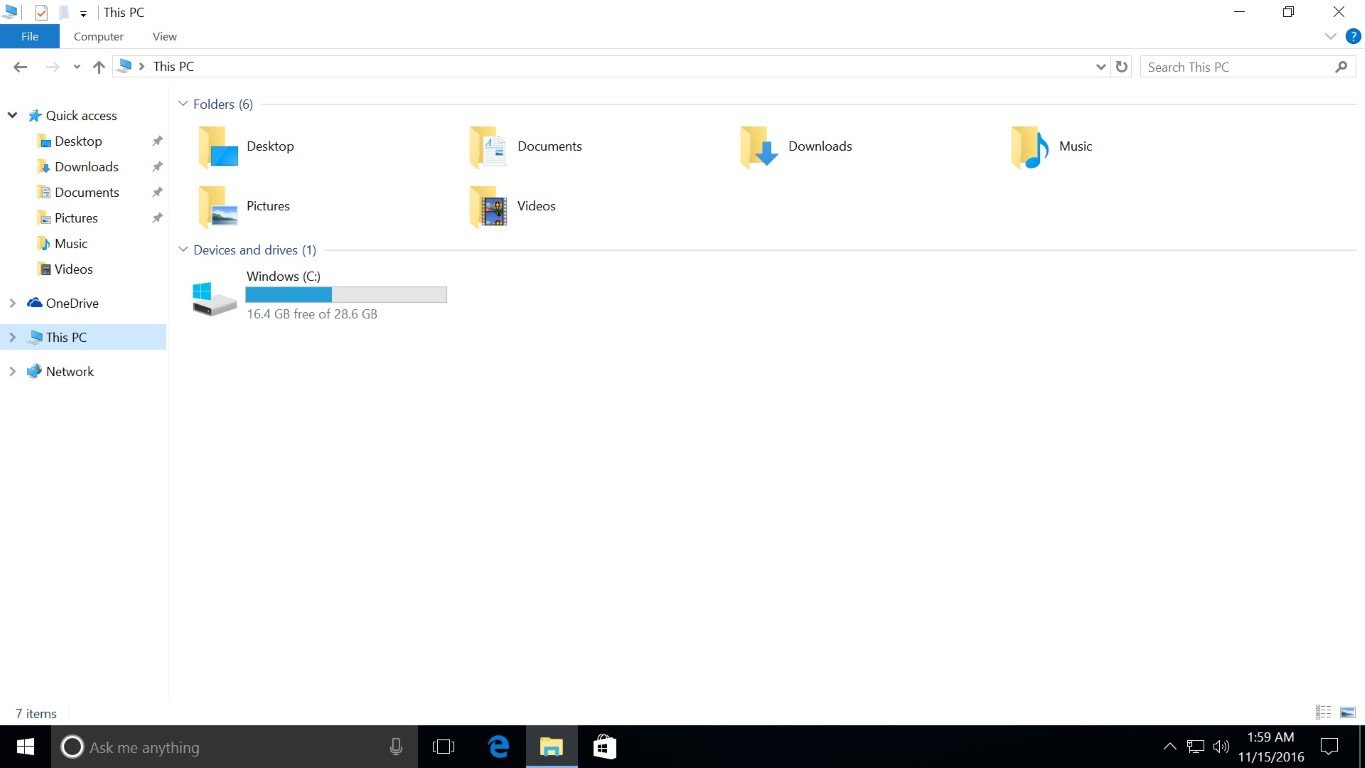Collapse the Folders (6) group

click(183, 104)
